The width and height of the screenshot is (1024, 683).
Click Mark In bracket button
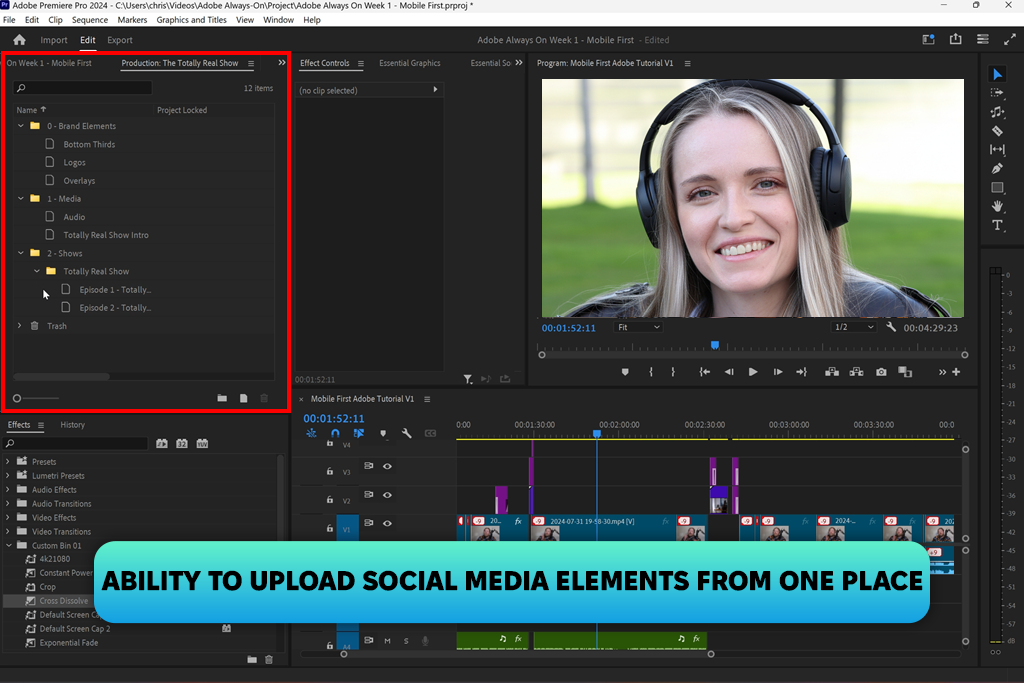click(650, 372)
